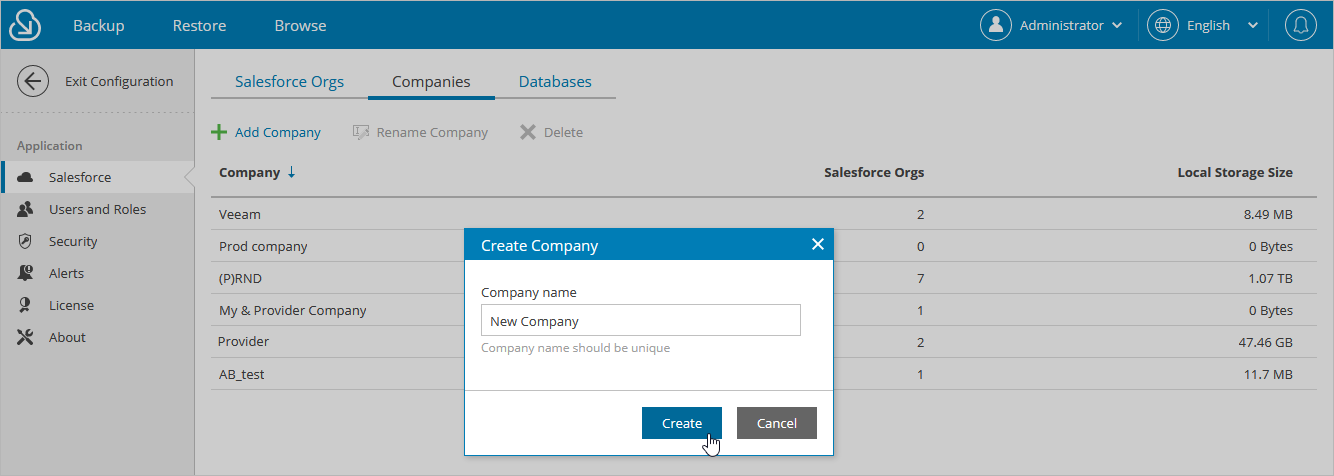1334x476 pixels.
Task: Focus the Company name input field
Action: pos(641,321)
